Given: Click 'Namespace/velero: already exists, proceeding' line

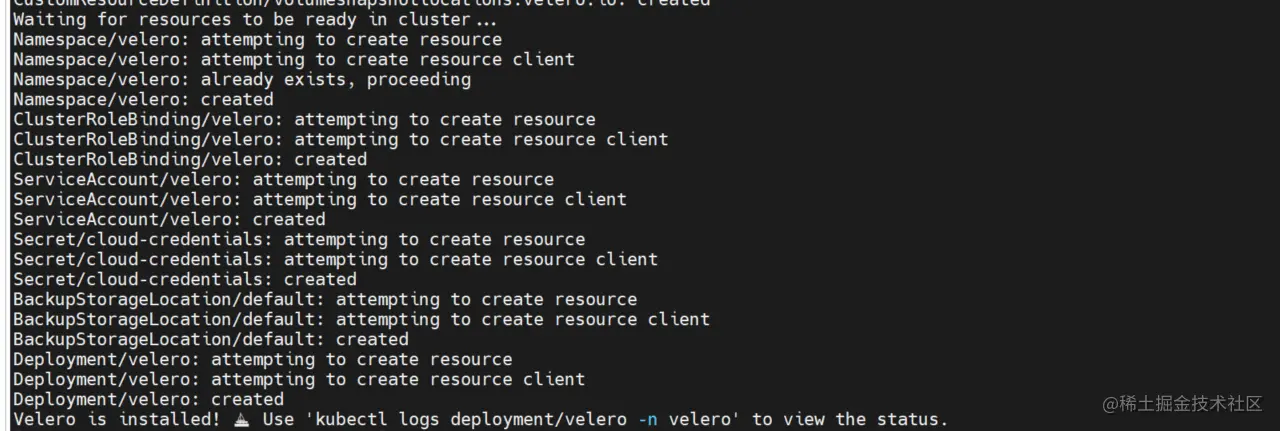Looking at the screenshot, I should [x=242, y=79].
